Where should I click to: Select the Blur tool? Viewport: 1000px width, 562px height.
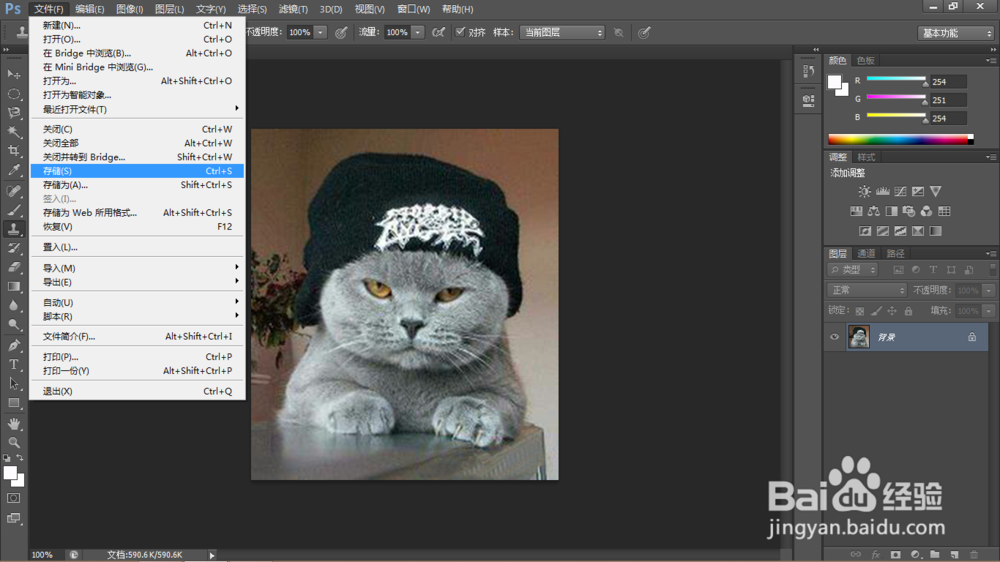point(13,306)
